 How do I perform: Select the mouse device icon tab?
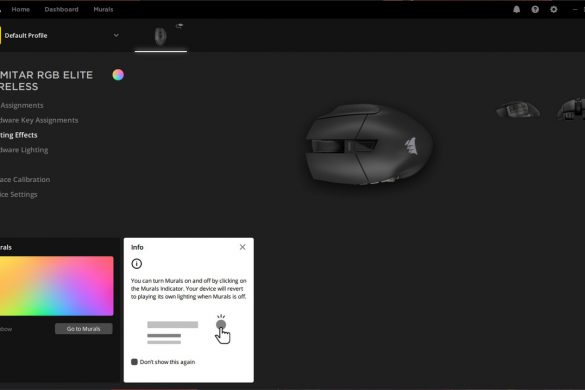coord(161,37)
